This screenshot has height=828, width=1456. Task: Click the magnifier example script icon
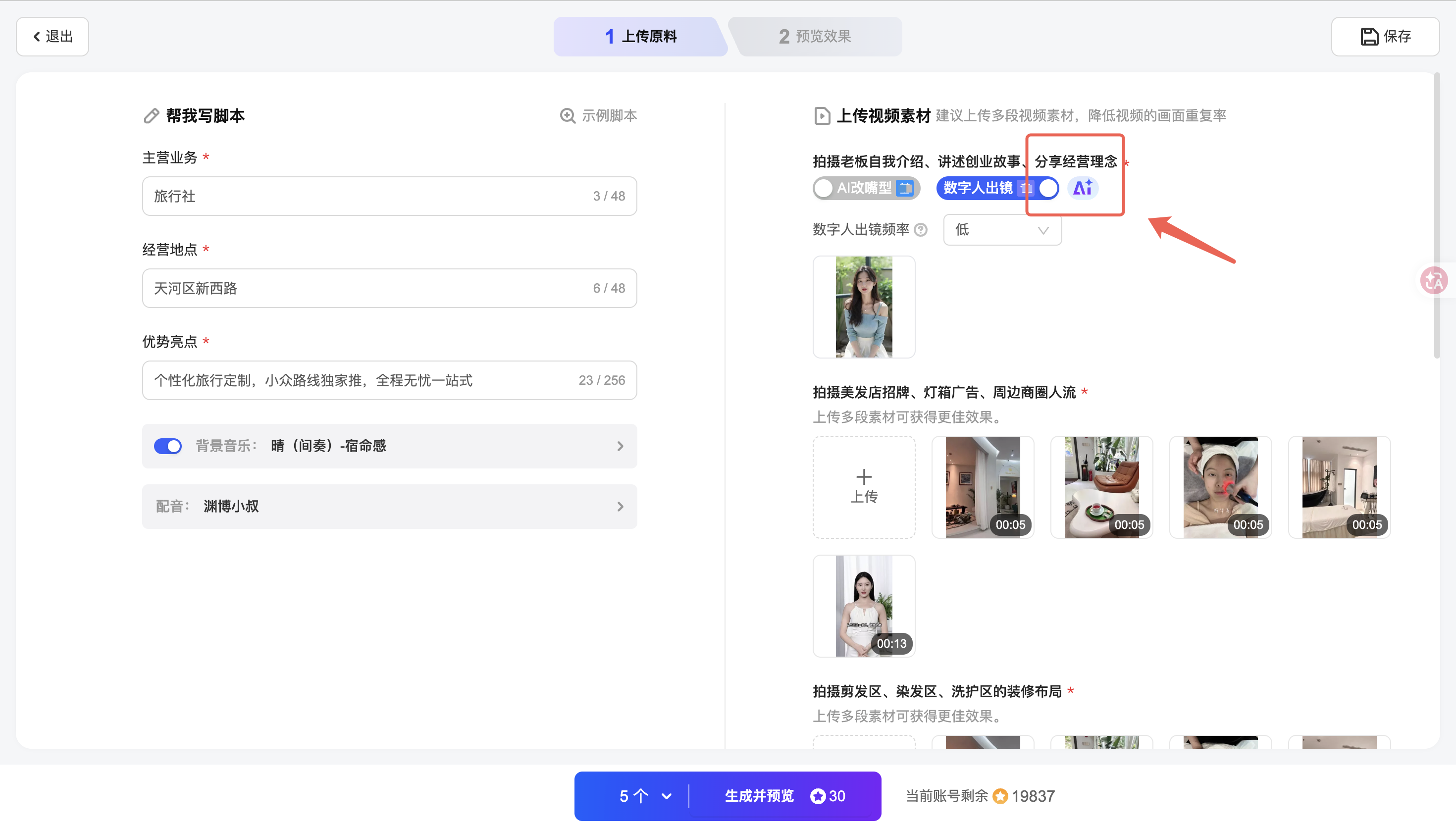tap(567, 116)
